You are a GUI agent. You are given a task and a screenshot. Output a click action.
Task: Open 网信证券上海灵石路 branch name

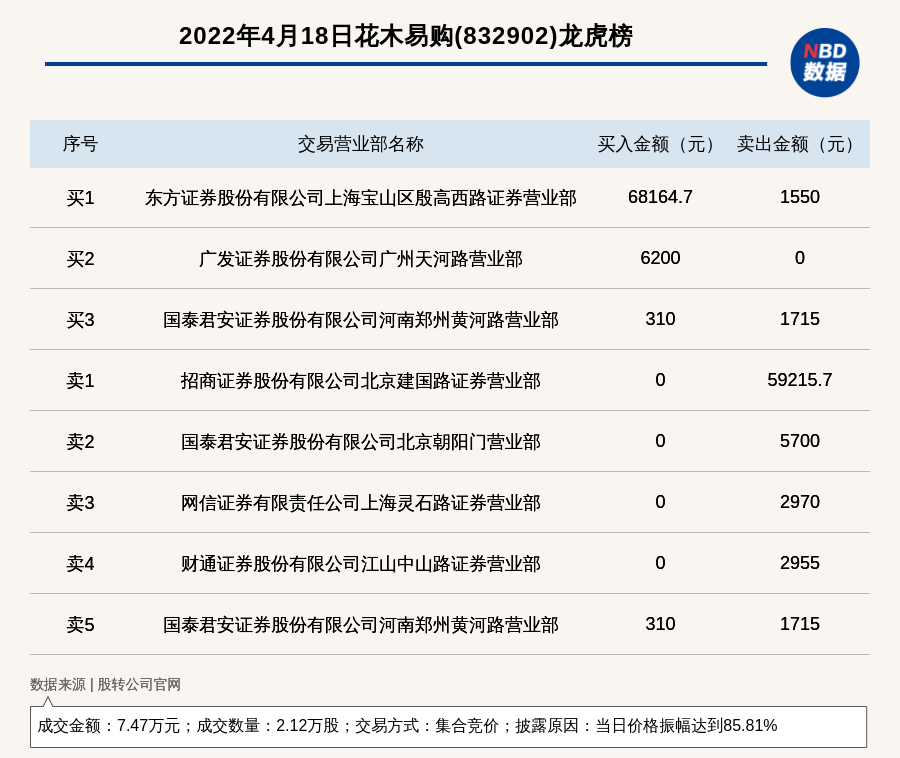click(360, 503)
